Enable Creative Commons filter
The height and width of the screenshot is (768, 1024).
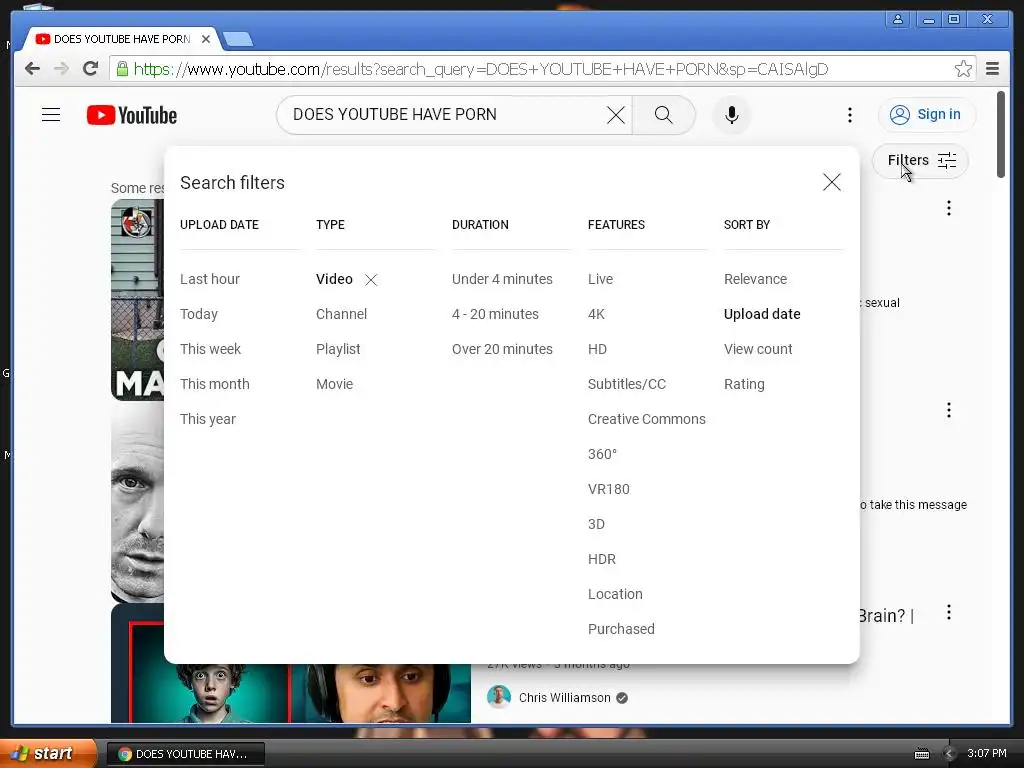(647, 419)
